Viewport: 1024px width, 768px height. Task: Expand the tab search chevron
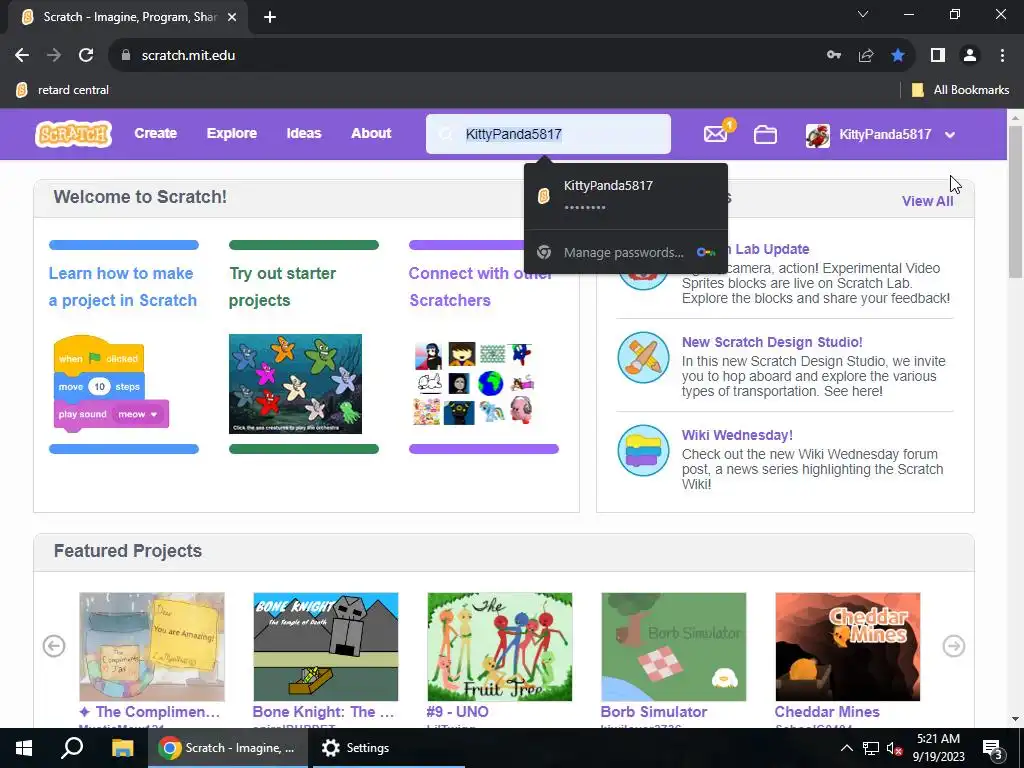(863, 14)
